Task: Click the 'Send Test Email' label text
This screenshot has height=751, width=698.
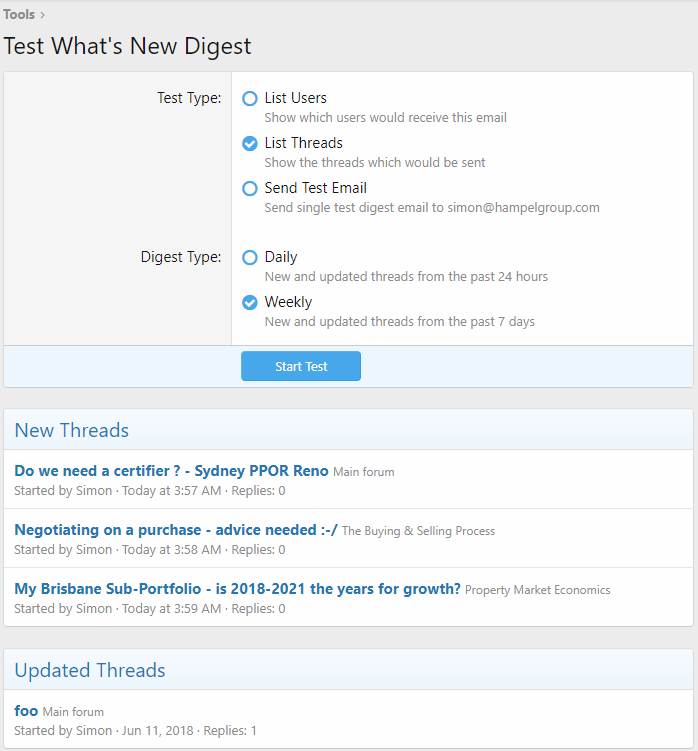Action: click(x=316, y=188)
